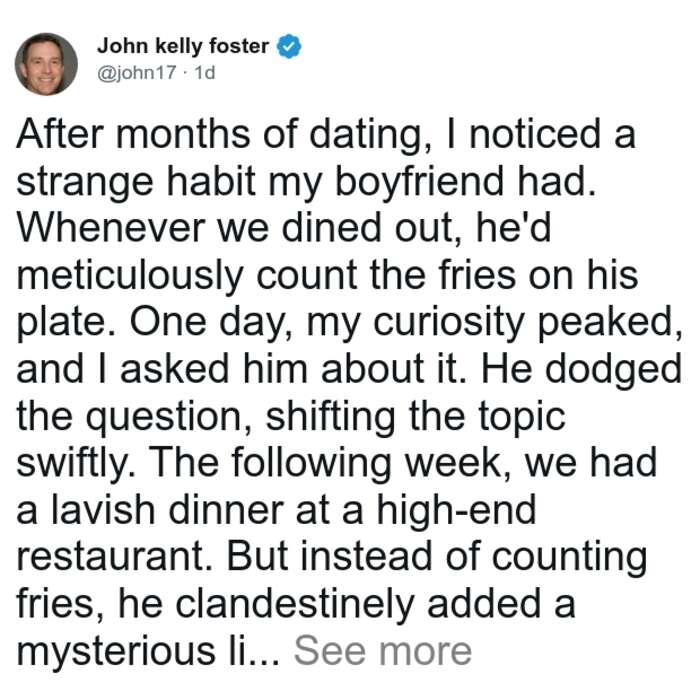Open the John kelly foster display name
The image size is (700, 700).
[183, 46]
